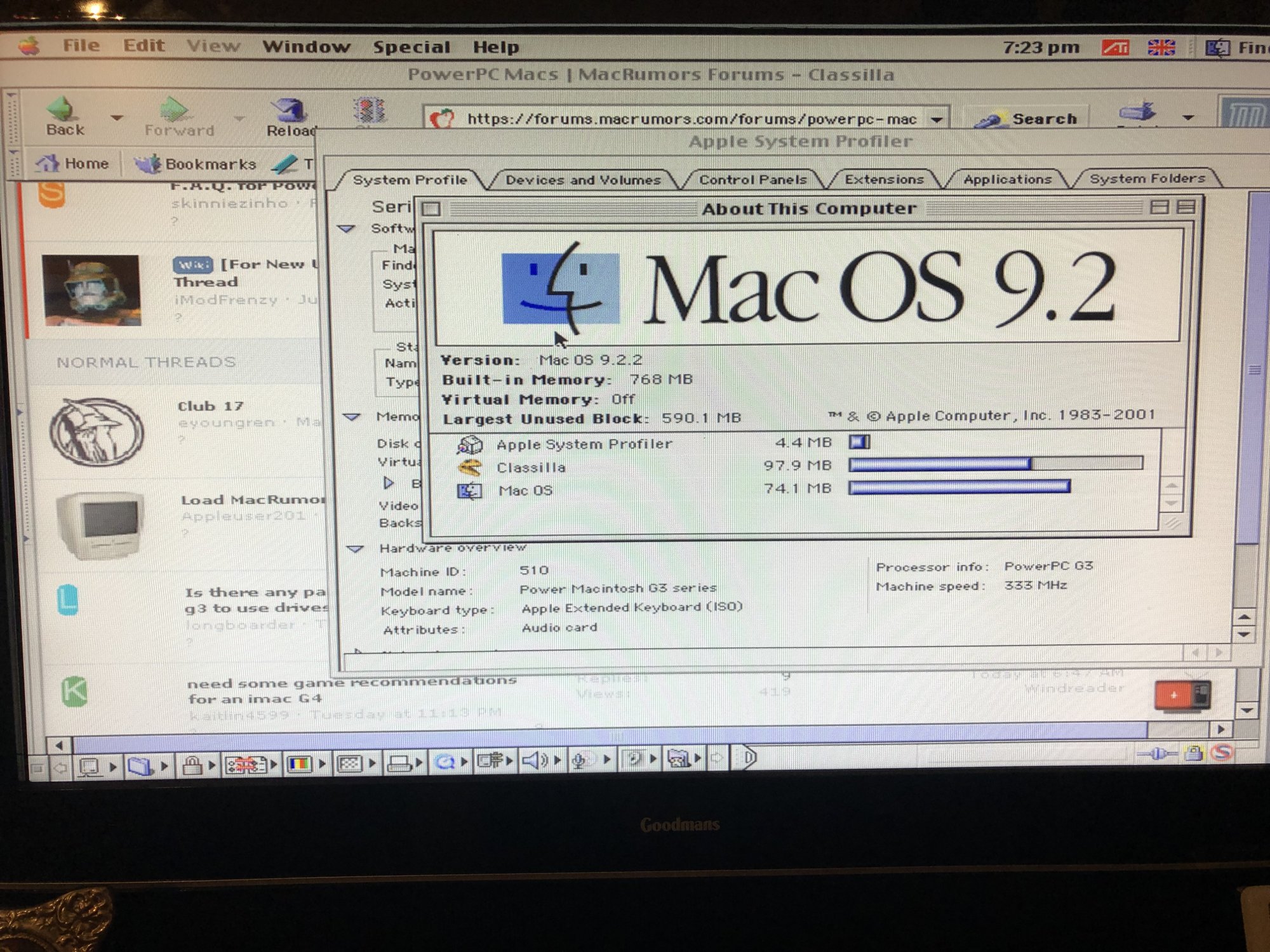1270x952 pixels.
Task: Open the game recommendations iMac G4 thread
Action: (x=351, y=690)
